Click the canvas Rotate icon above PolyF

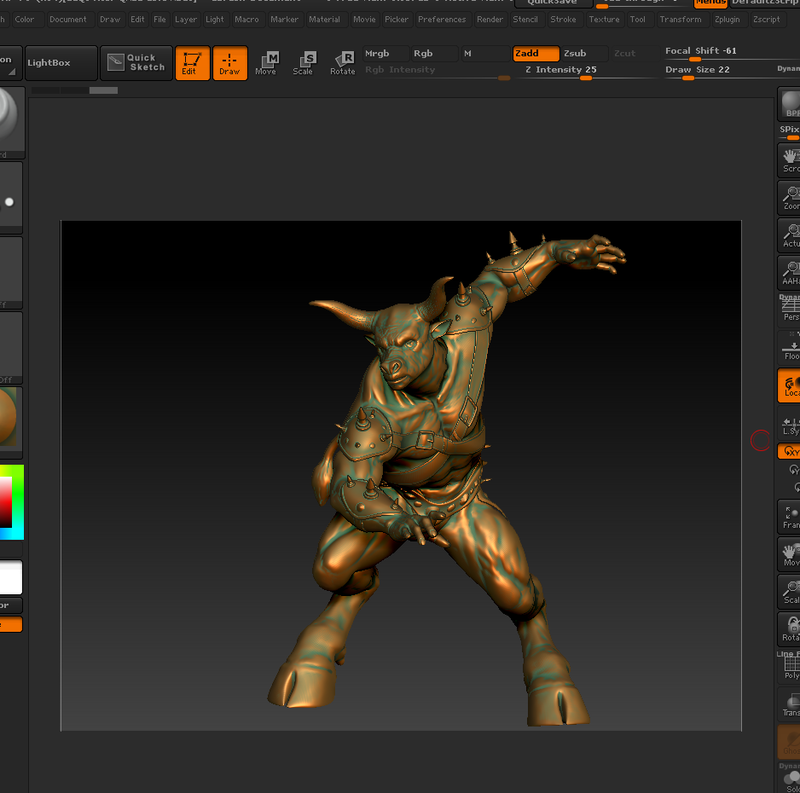[789, 629]
